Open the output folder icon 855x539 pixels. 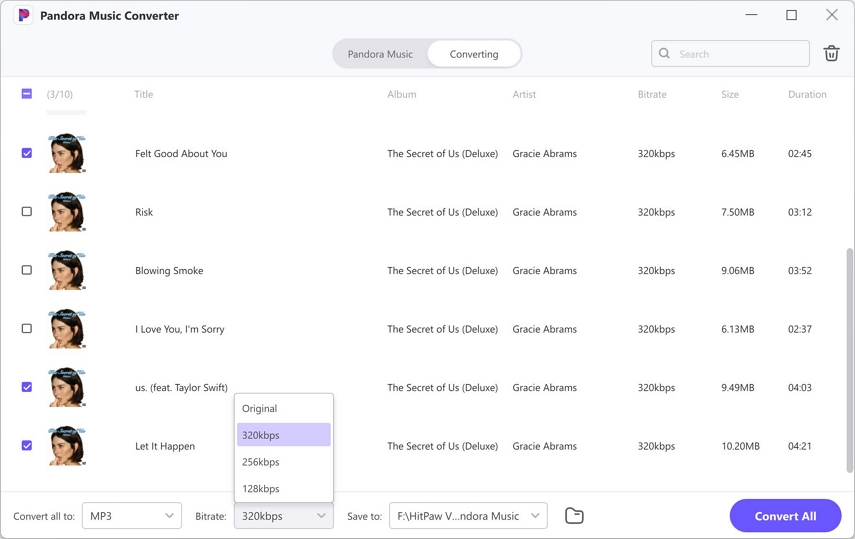tap(574, 516)
